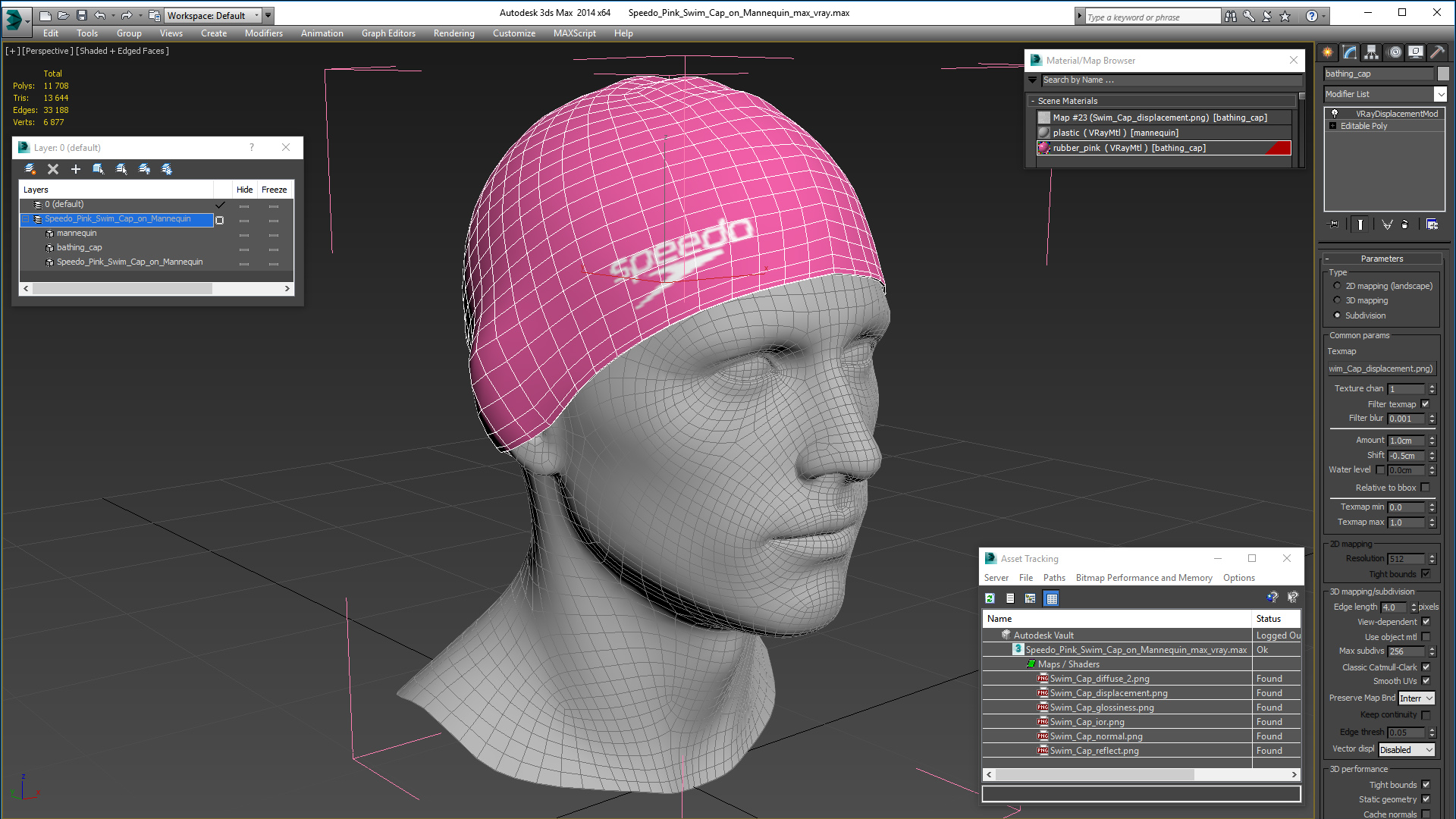The height and width of the screenshot is (819, 1456).
Task: Open the Motion command panel tab
Action: 1395,52
